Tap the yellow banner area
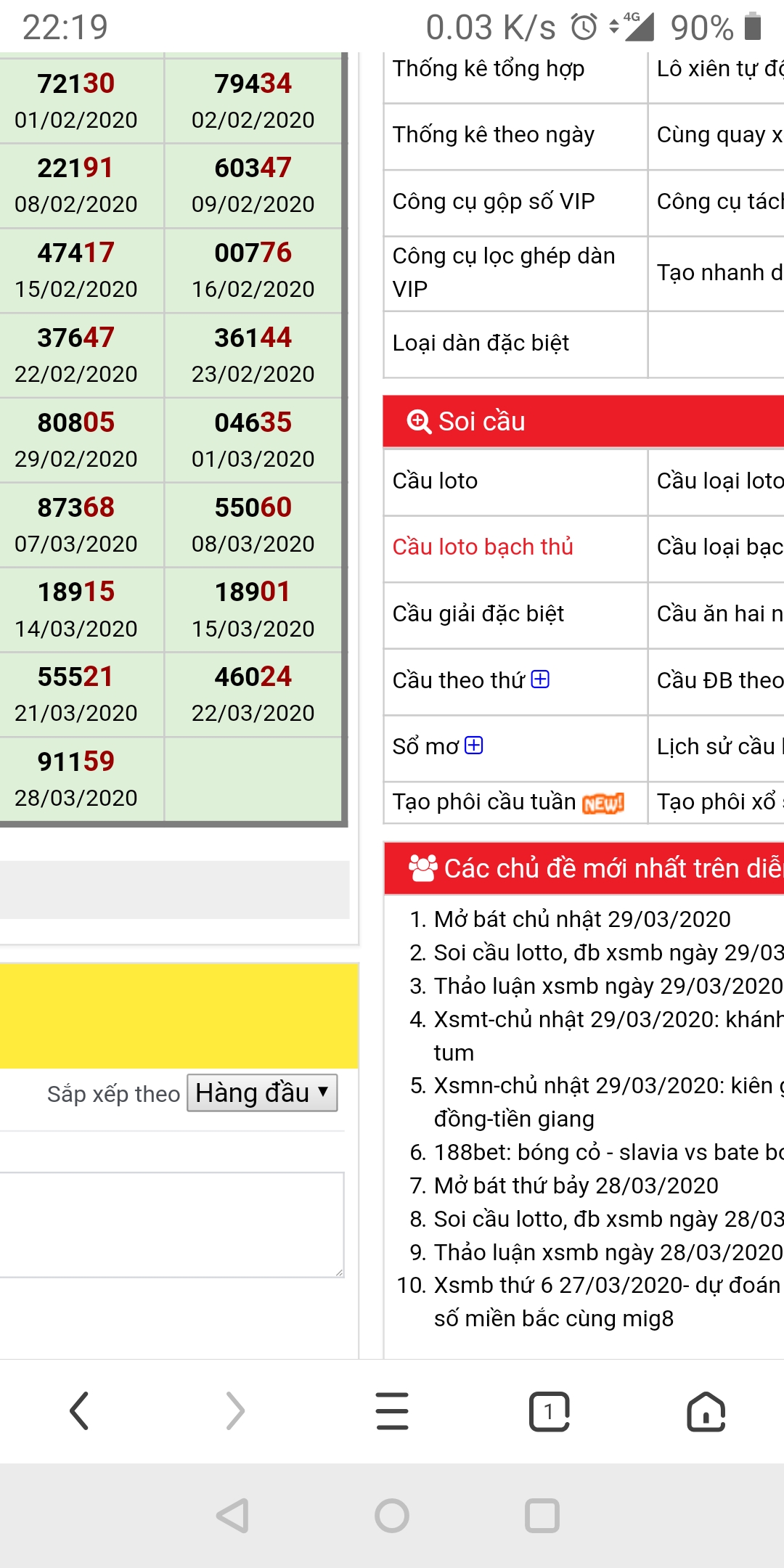The height and width of the screenshot is (1568, 784). click(178, 1015)
